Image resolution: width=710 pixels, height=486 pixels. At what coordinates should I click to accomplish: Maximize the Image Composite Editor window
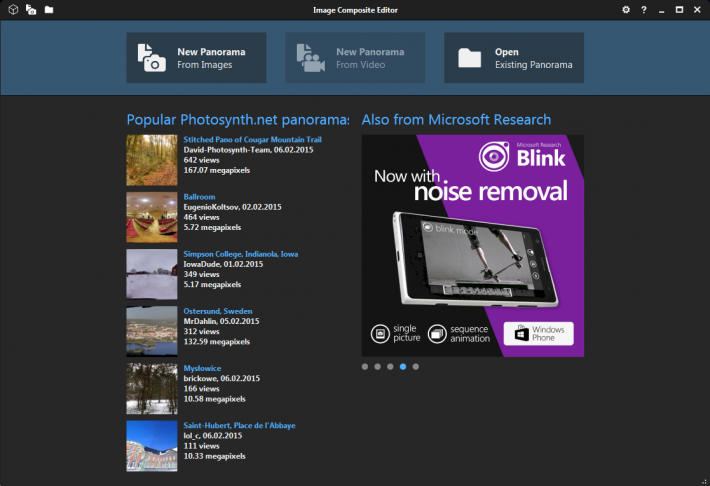pos(679,10)
